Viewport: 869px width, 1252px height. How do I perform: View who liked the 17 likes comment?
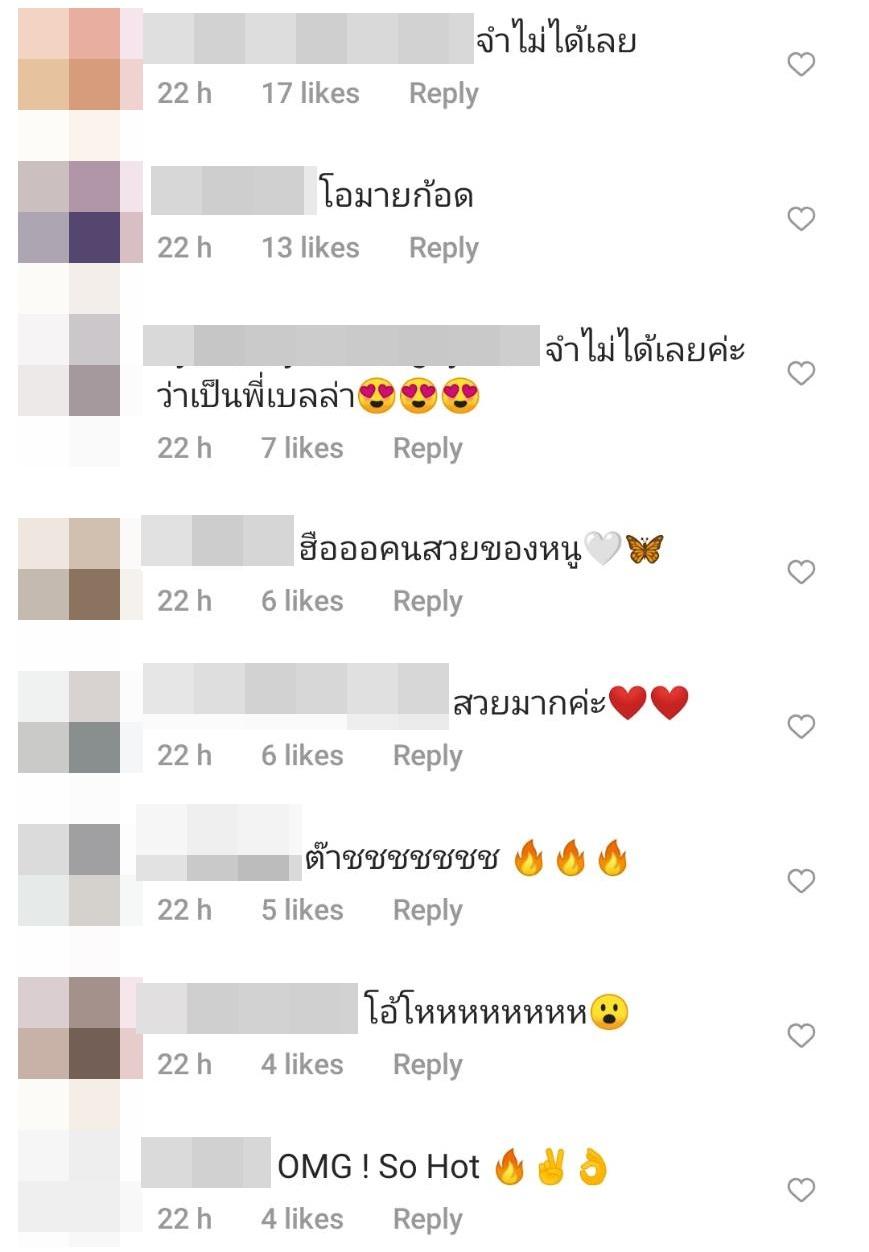click(310, 94)
